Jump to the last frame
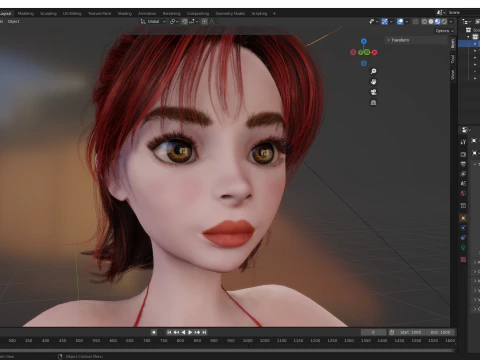The width and height of the screenshot is (480, 360). click(204, 332)
